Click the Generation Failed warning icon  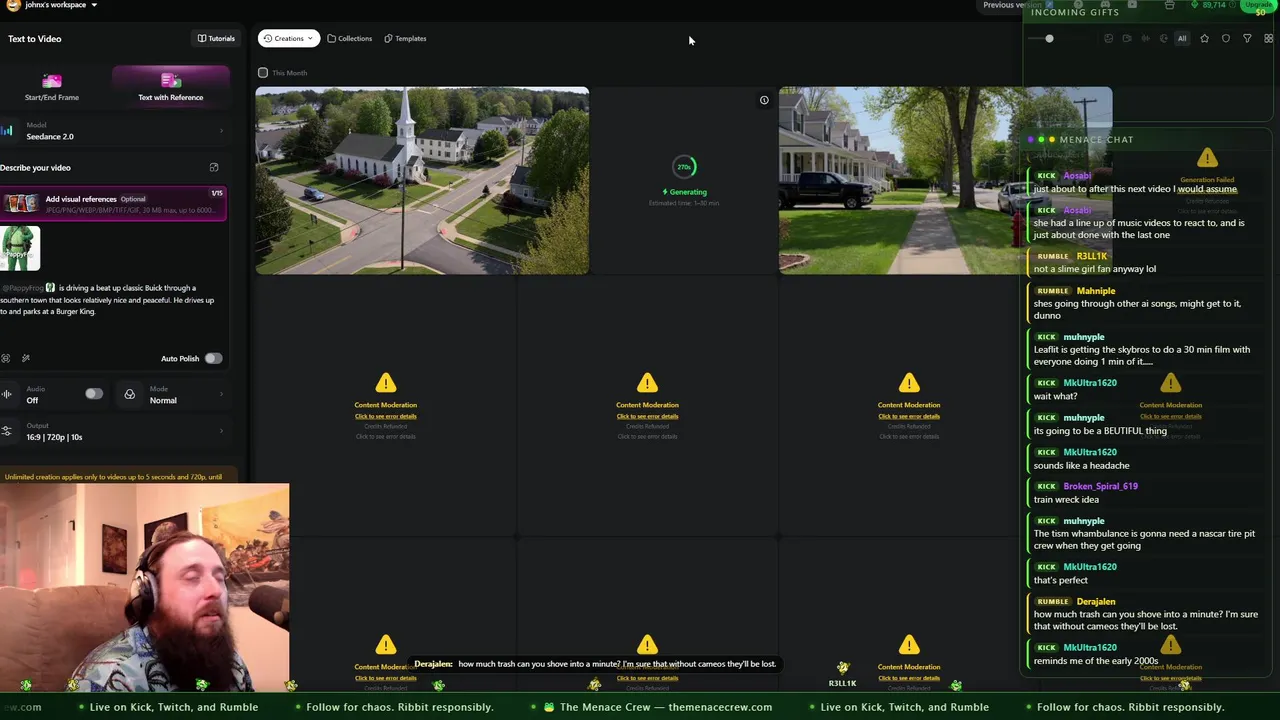coord(1207,158)
